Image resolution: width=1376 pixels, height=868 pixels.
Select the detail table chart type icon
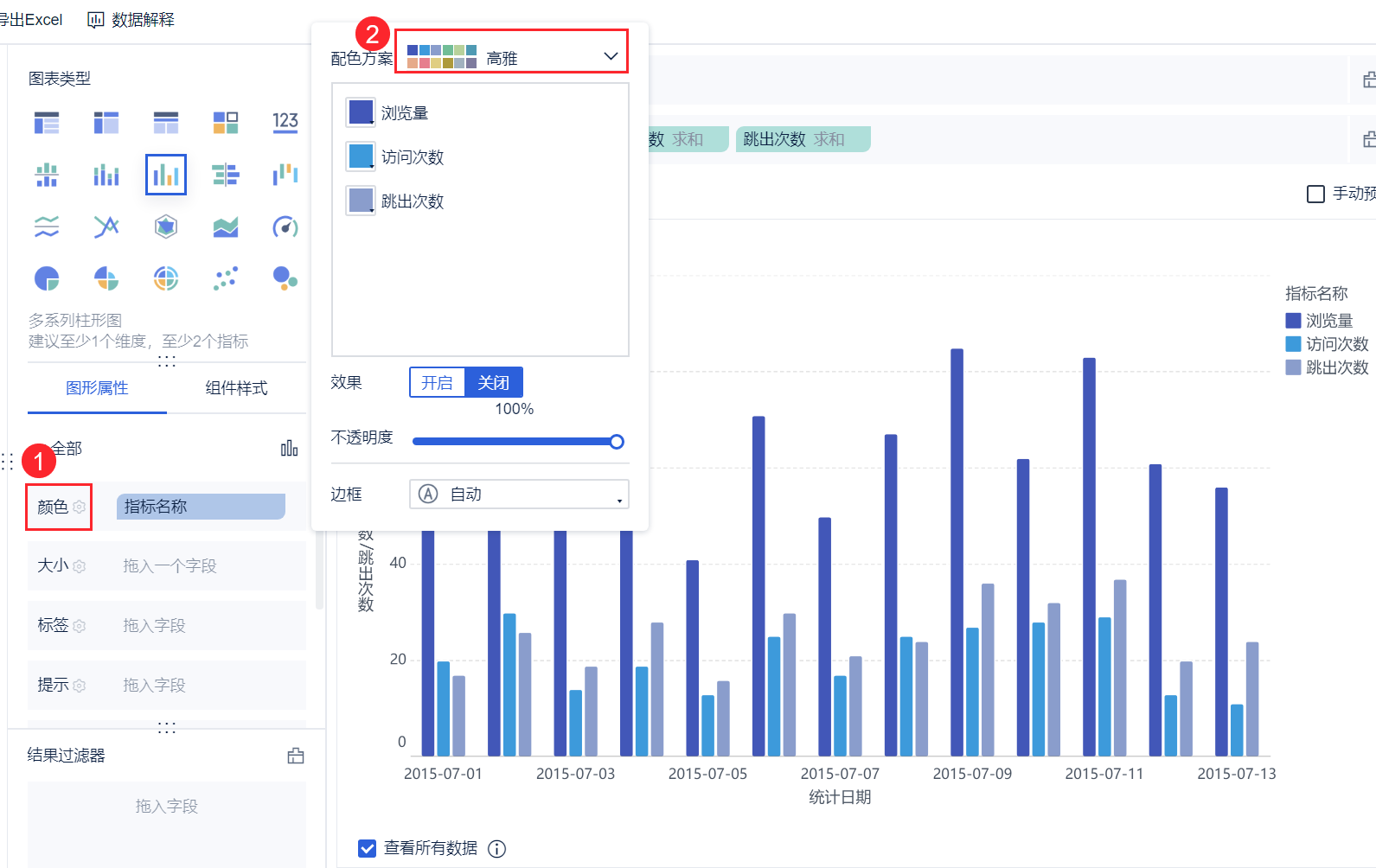166,123
